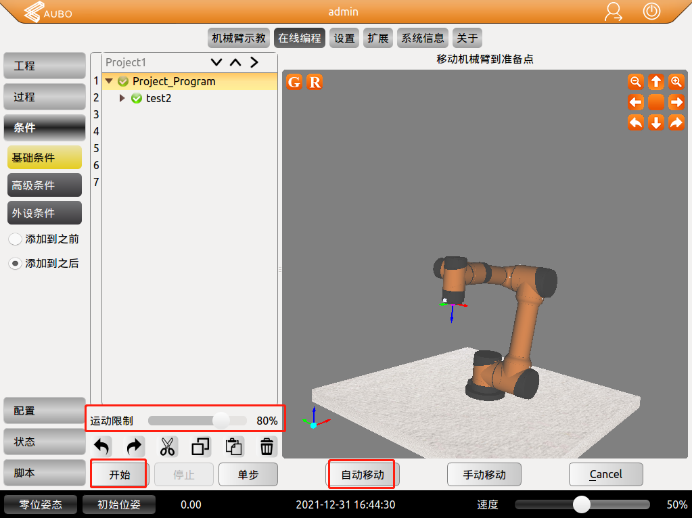Reset view with center orange square
Screen dimensions: 693x519
(x=656, y=102)
